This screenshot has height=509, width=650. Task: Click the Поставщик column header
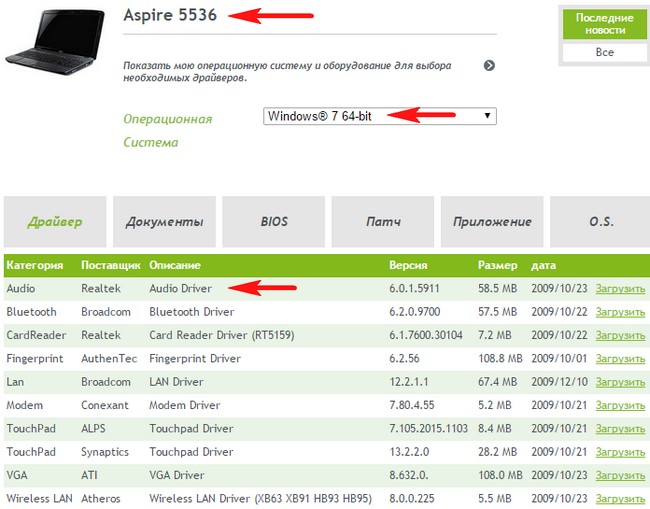[x=111, y=265]
